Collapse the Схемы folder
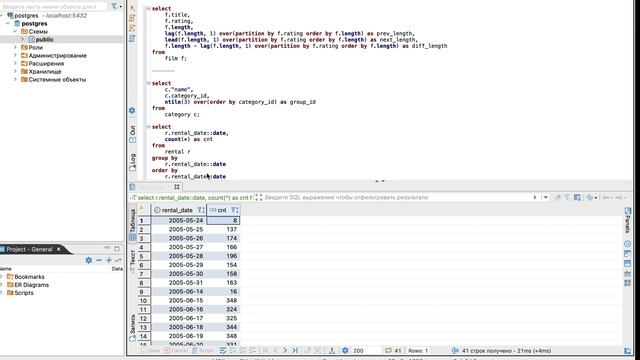 click(15, 31)
